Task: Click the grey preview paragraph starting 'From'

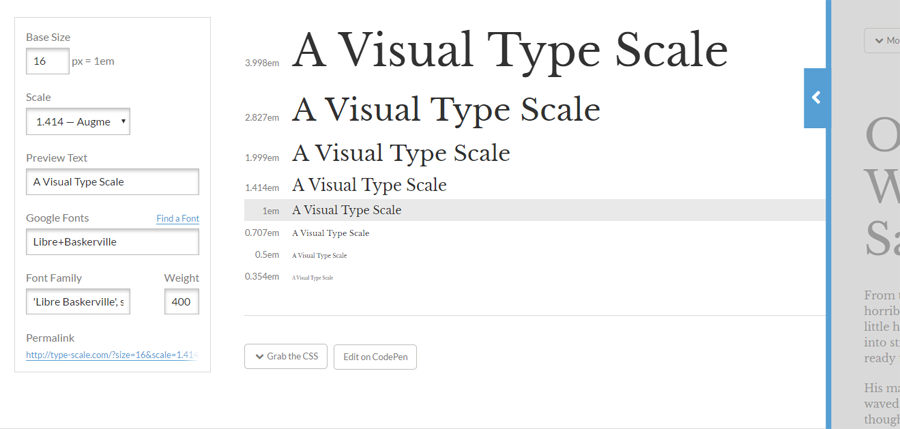Action: [x=881, y=327]
